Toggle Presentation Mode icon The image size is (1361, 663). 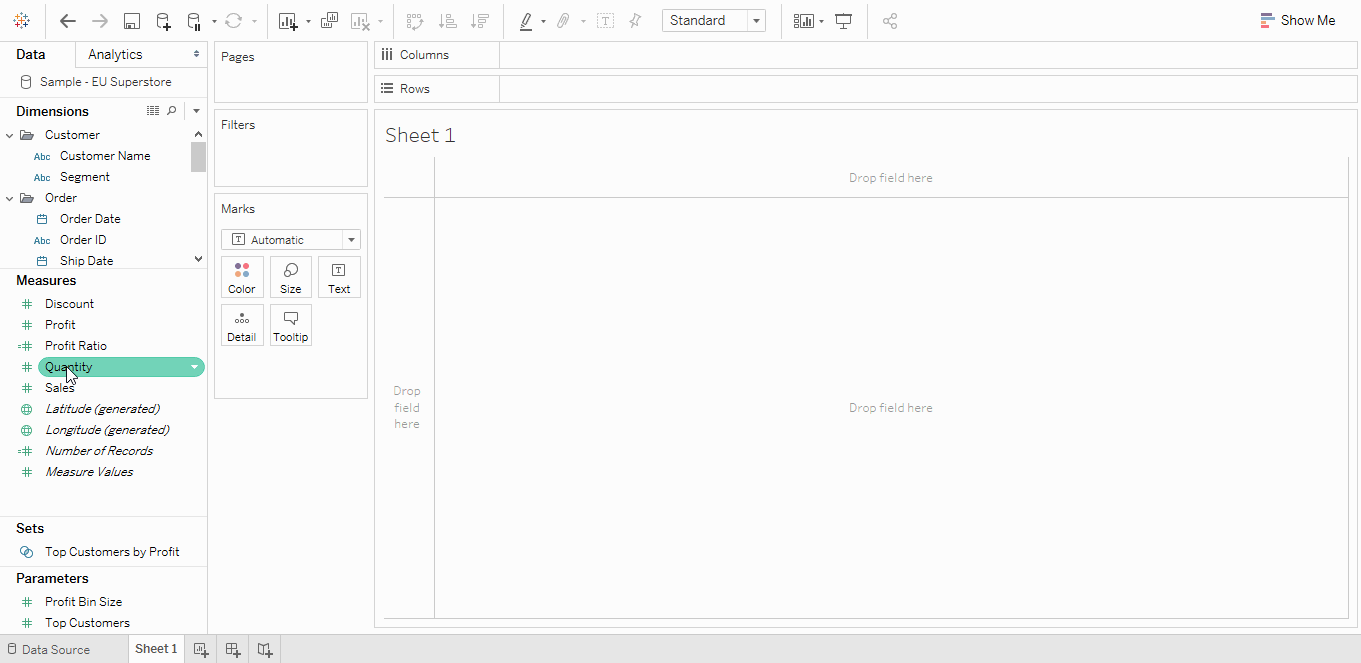coord(843,21)
